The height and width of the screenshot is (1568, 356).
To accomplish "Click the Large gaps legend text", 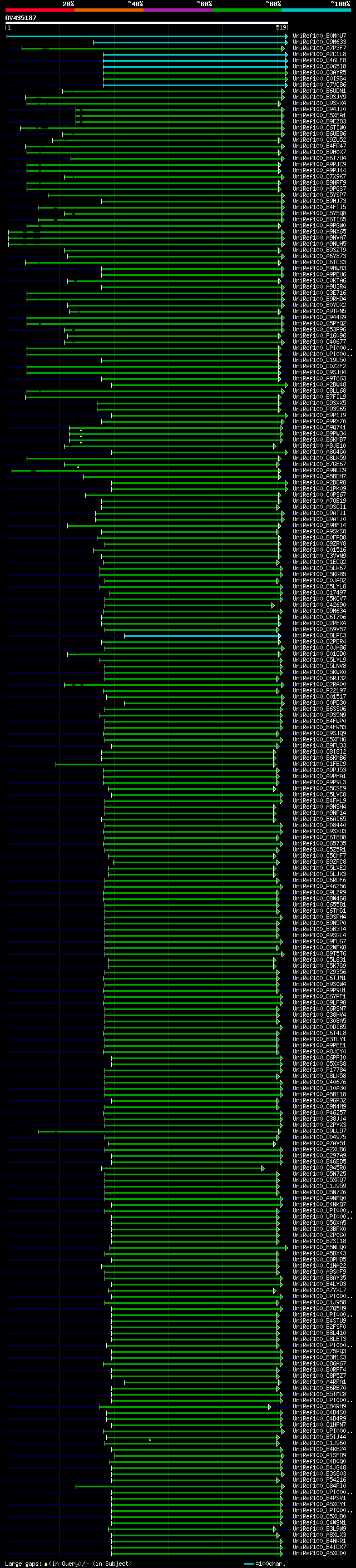I will (x=68, y=1564).
